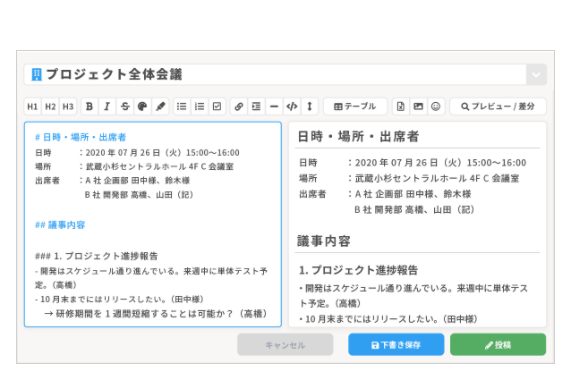This screenshot has height=376, width=574.
Task: Click the キャンセル cancel button
Action: pyautogui.click(x=285, y=345)
